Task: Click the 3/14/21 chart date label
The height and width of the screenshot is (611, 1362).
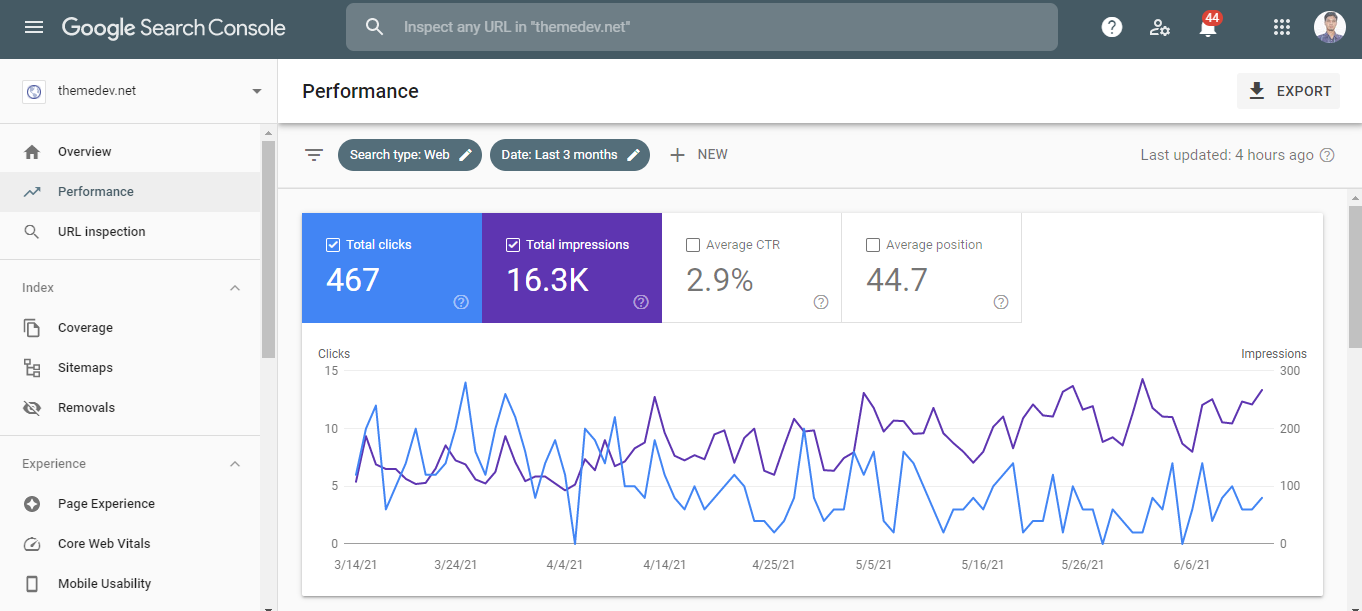Action: point(355,564)
